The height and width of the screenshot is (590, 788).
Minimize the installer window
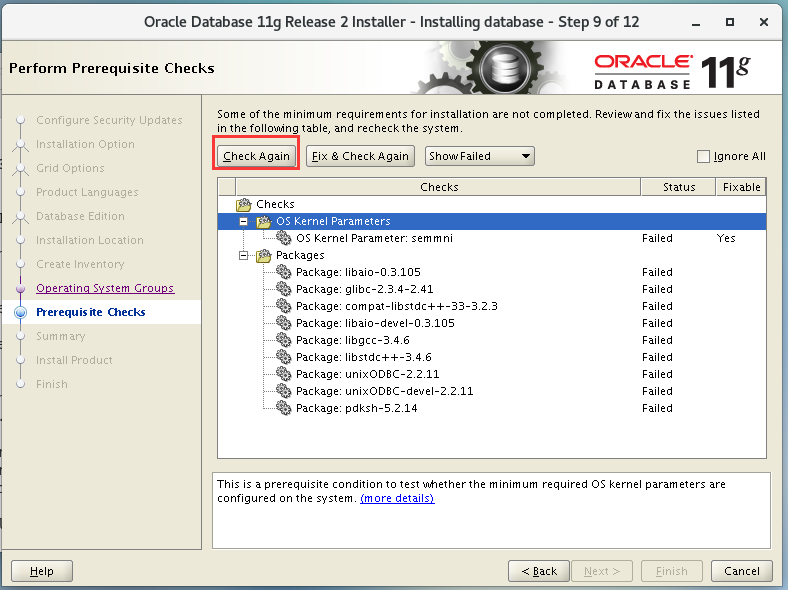pyautogui.click(x=696, y=23)
